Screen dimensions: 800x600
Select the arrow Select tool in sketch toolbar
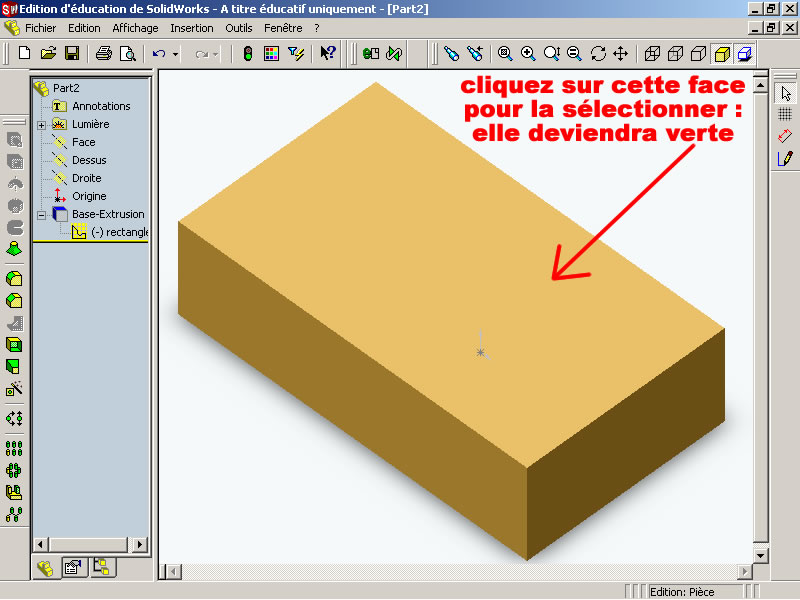point(785,94)
